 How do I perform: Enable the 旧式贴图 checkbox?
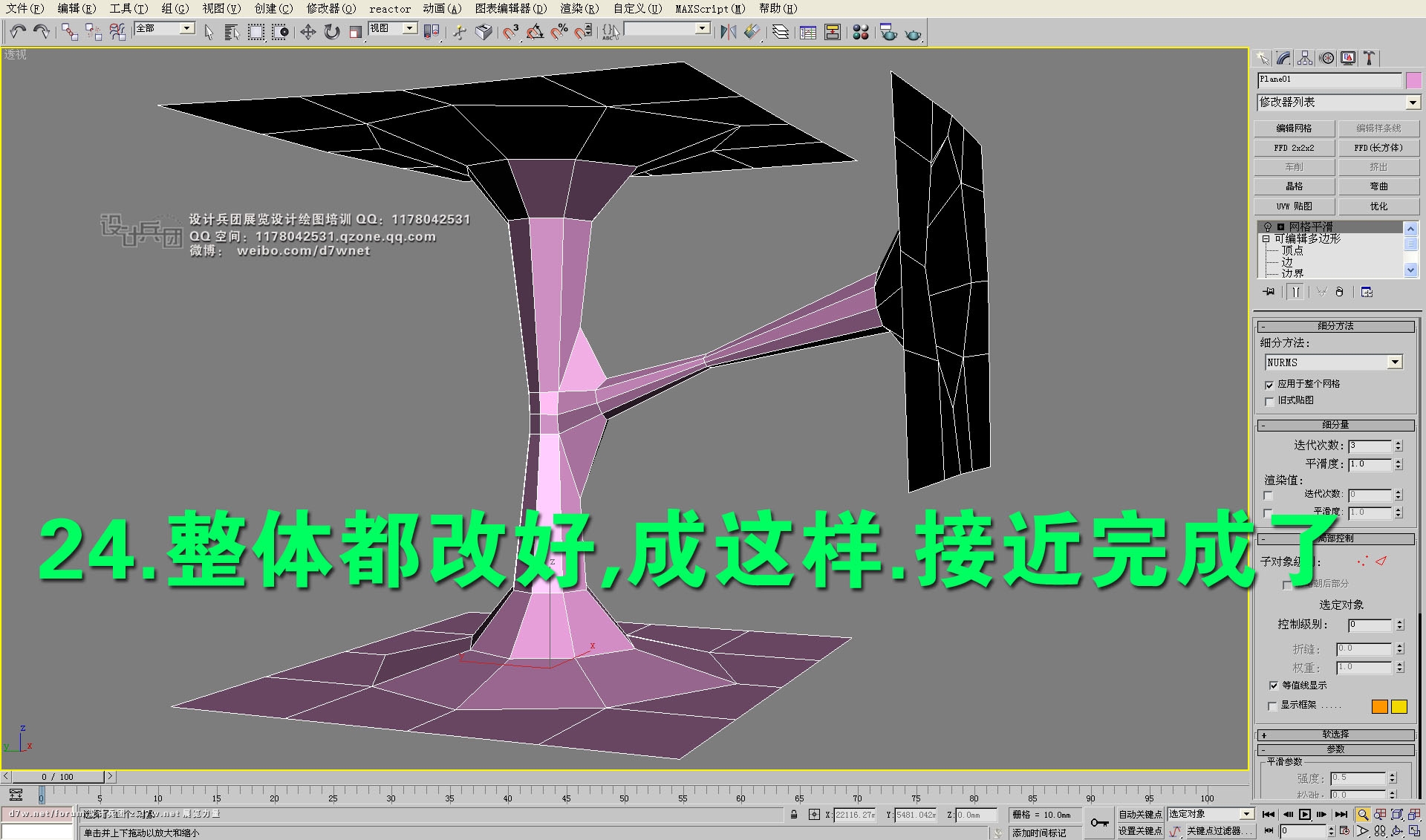tap(1269, 401)
